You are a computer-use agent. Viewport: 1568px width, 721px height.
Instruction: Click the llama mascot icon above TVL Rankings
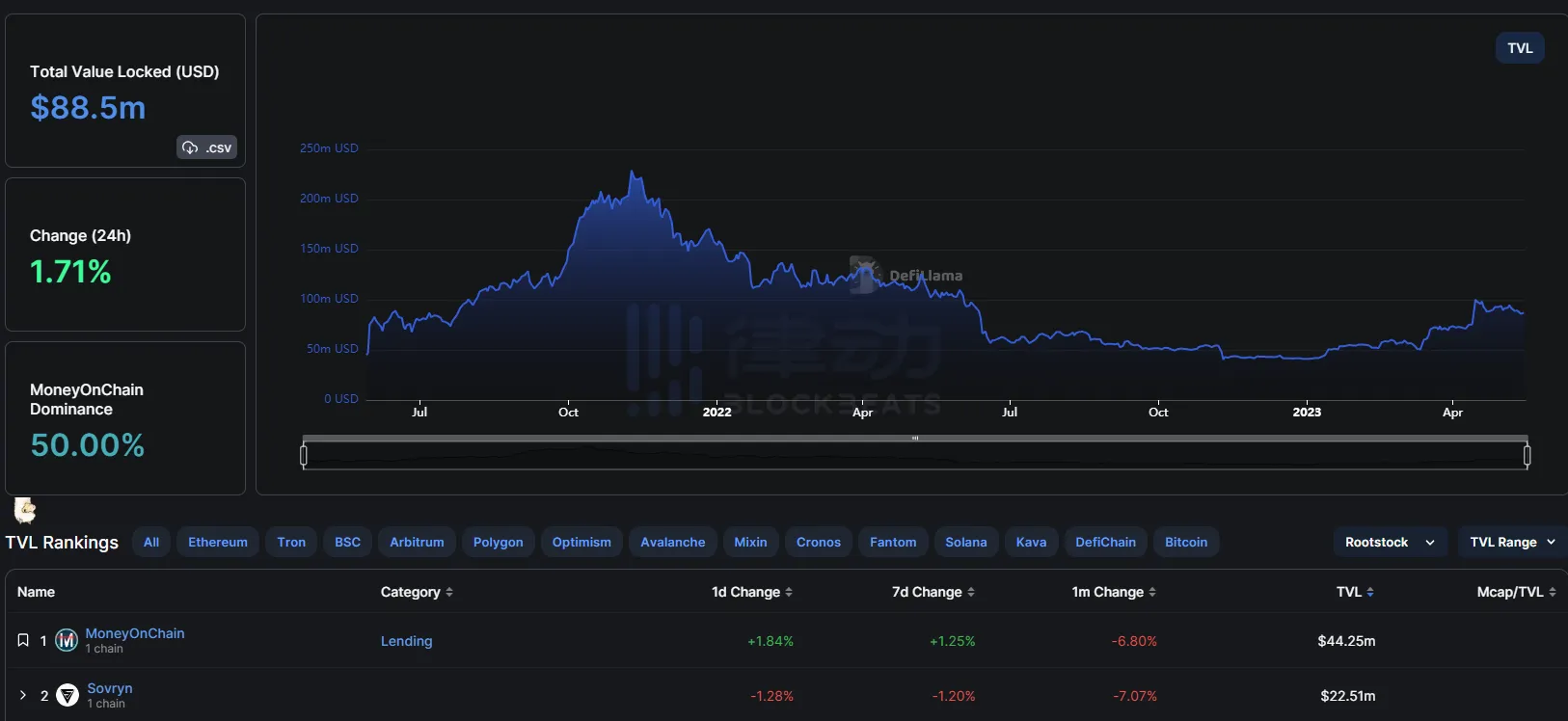25,510
